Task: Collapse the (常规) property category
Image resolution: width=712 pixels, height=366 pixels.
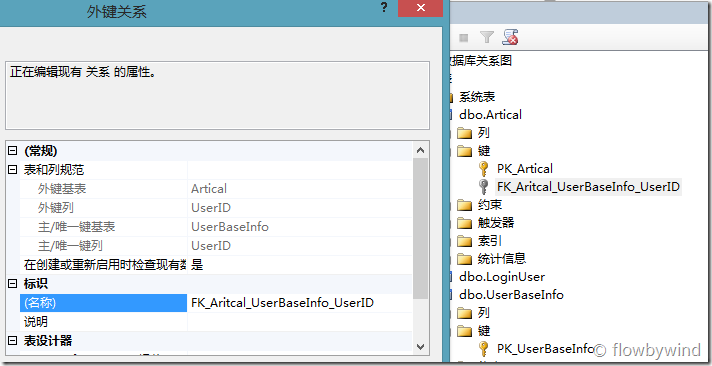Action: click(x=13, y=151)
